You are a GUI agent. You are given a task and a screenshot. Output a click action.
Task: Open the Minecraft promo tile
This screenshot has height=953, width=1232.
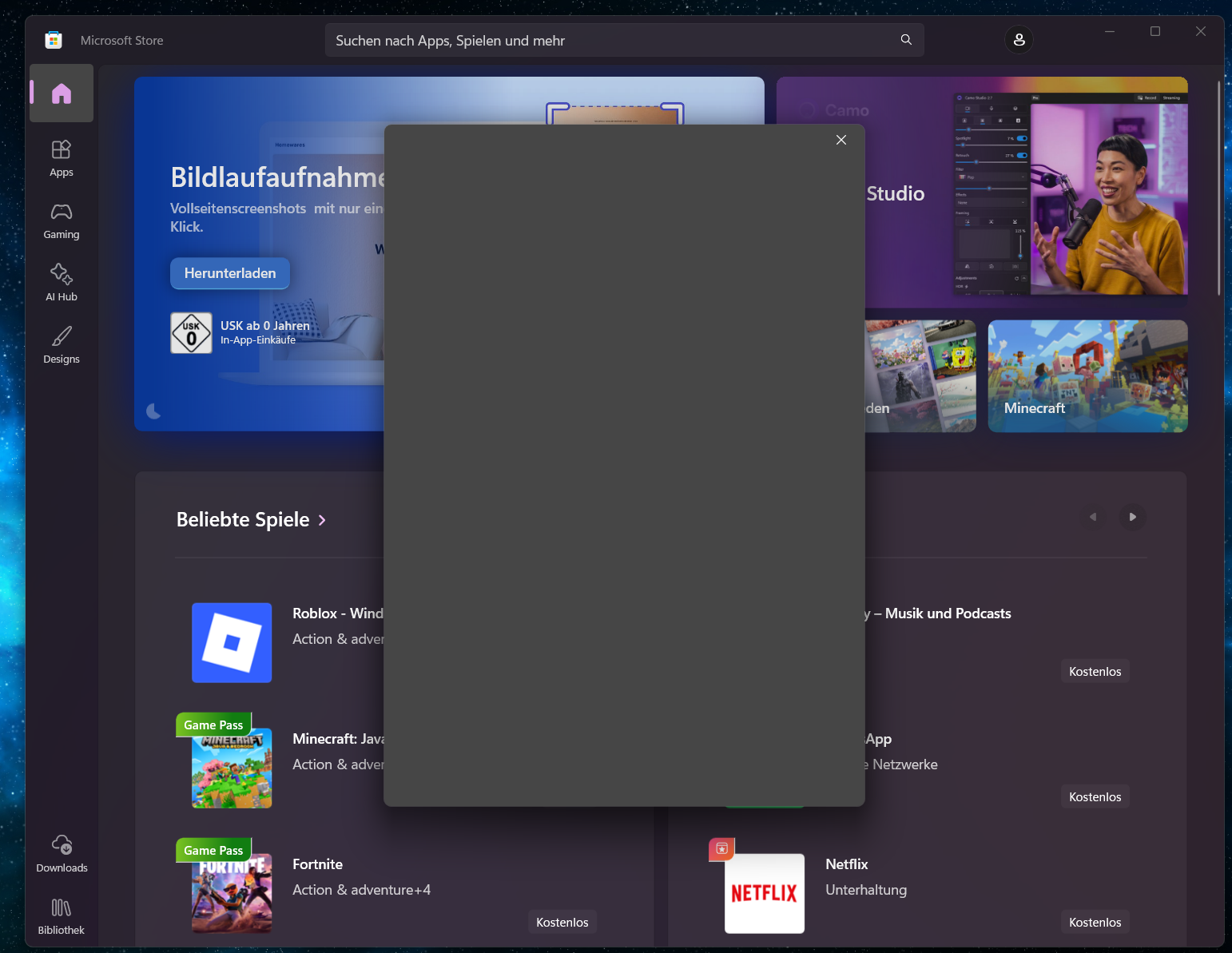pos(1087,376)
